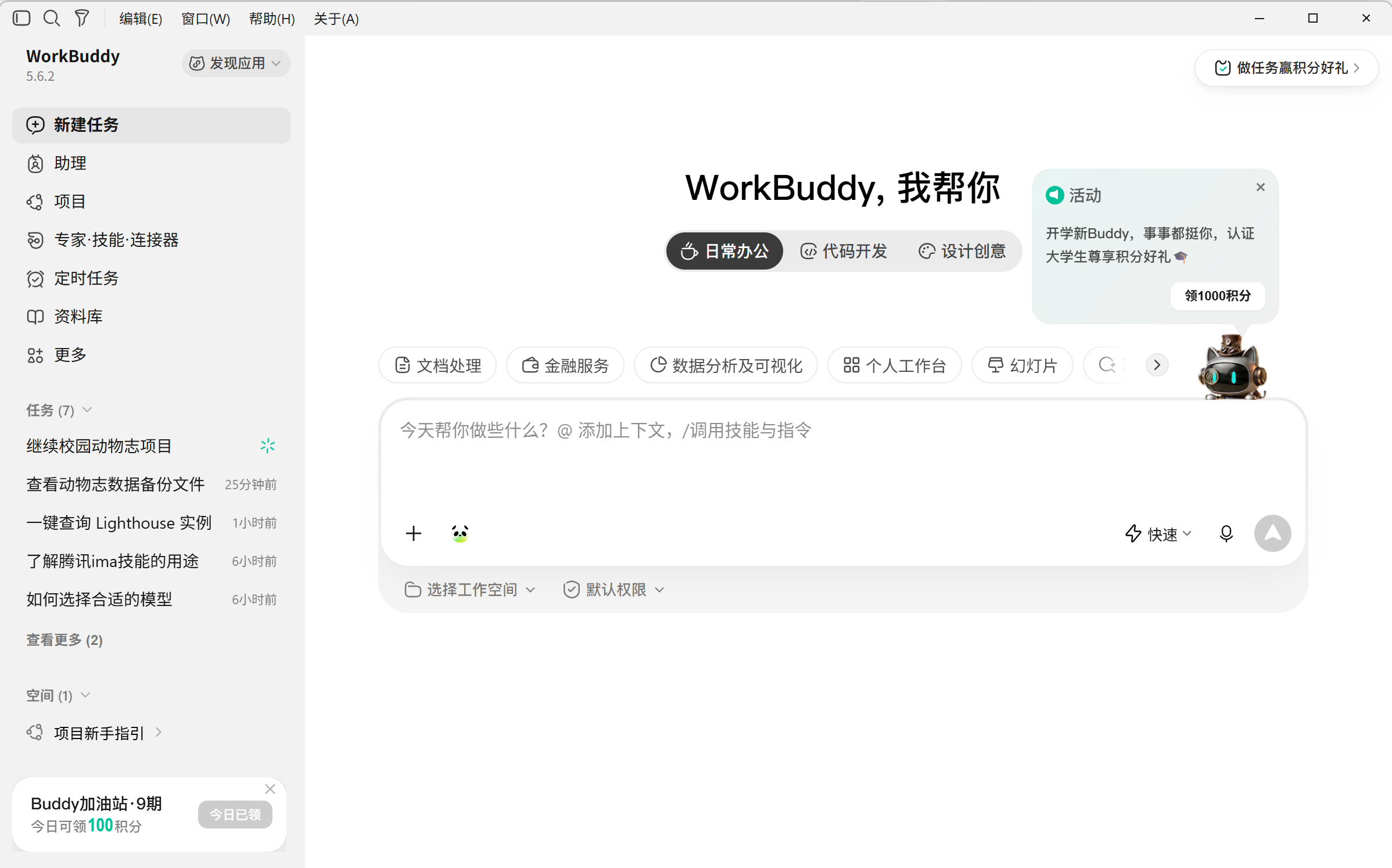Open task 了解腾讯ima技能的用途
This screenshot has width=1392, height=868.
click(151, 561)
